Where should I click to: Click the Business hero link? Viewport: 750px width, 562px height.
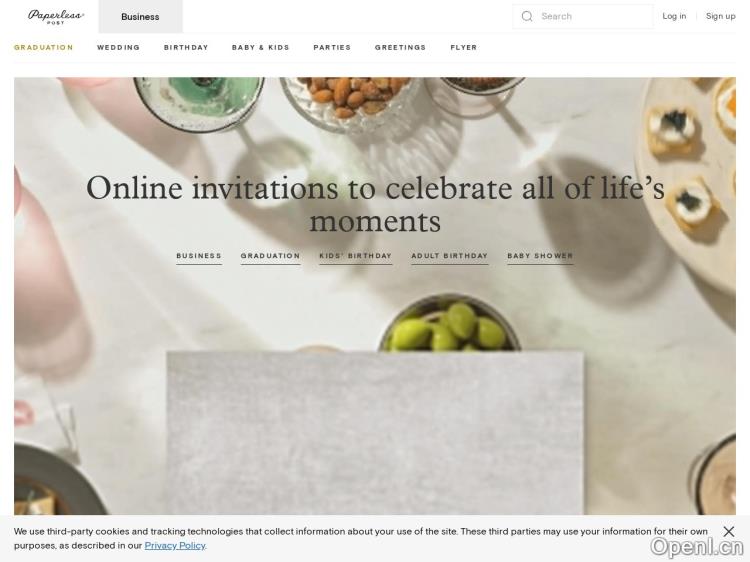coord(199,256)
